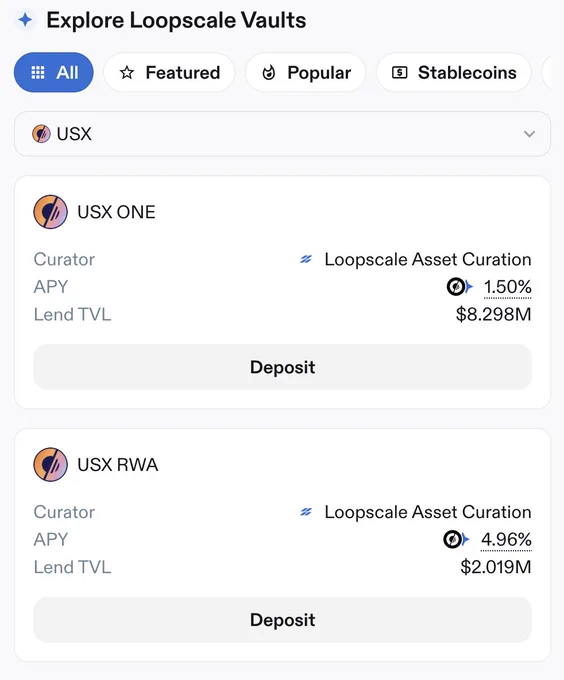Open the 1.50% APY breakdown
The width and height of the screenshot is (564, 680).
click(x=508, y=287)
